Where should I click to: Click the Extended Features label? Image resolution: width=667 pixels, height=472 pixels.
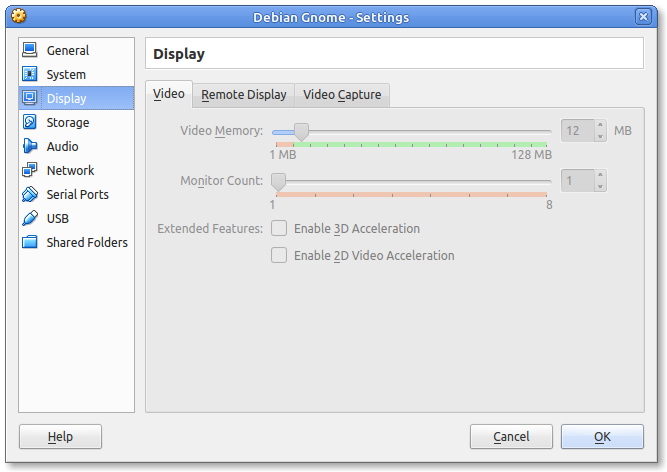coord(210,229)
